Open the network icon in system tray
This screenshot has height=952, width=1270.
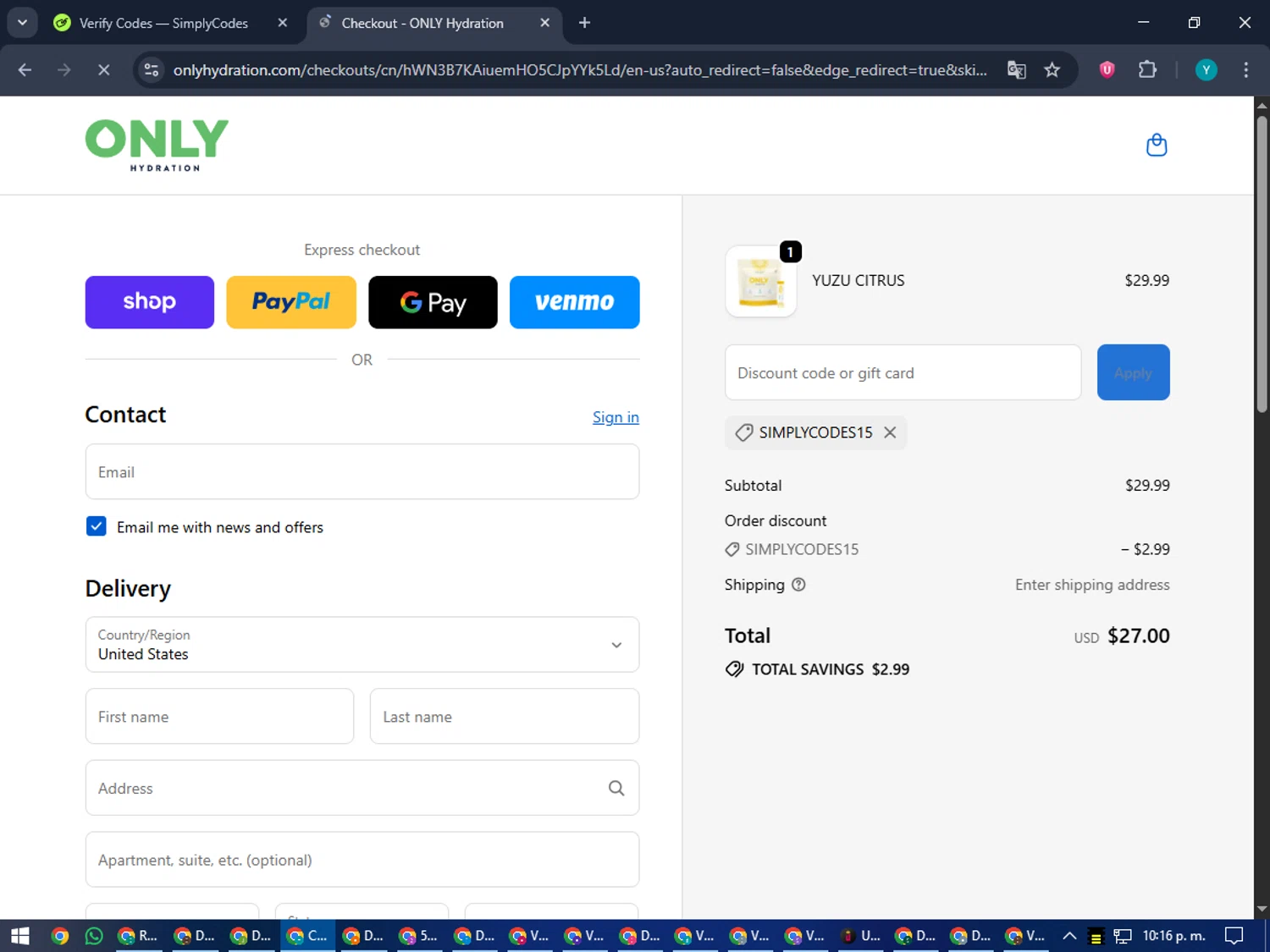pos(1123,936)
